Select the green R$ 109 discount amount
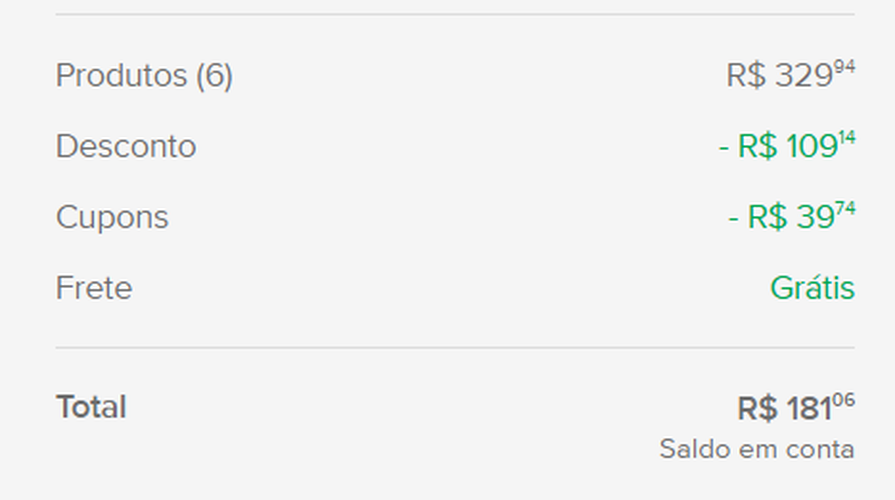This screenshot has height=500, width=895. (787, 146)
